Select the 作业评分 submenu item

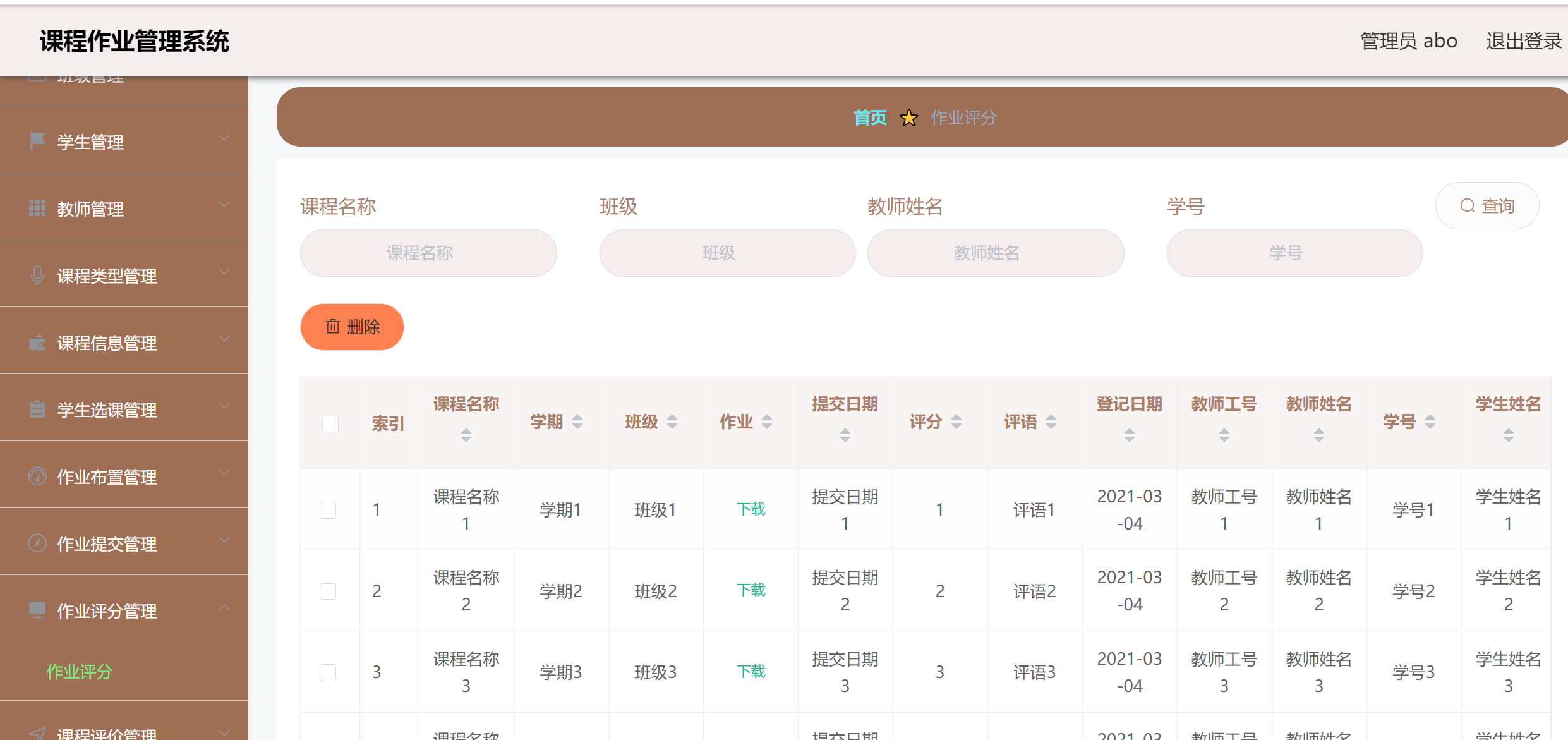(79, 672)
